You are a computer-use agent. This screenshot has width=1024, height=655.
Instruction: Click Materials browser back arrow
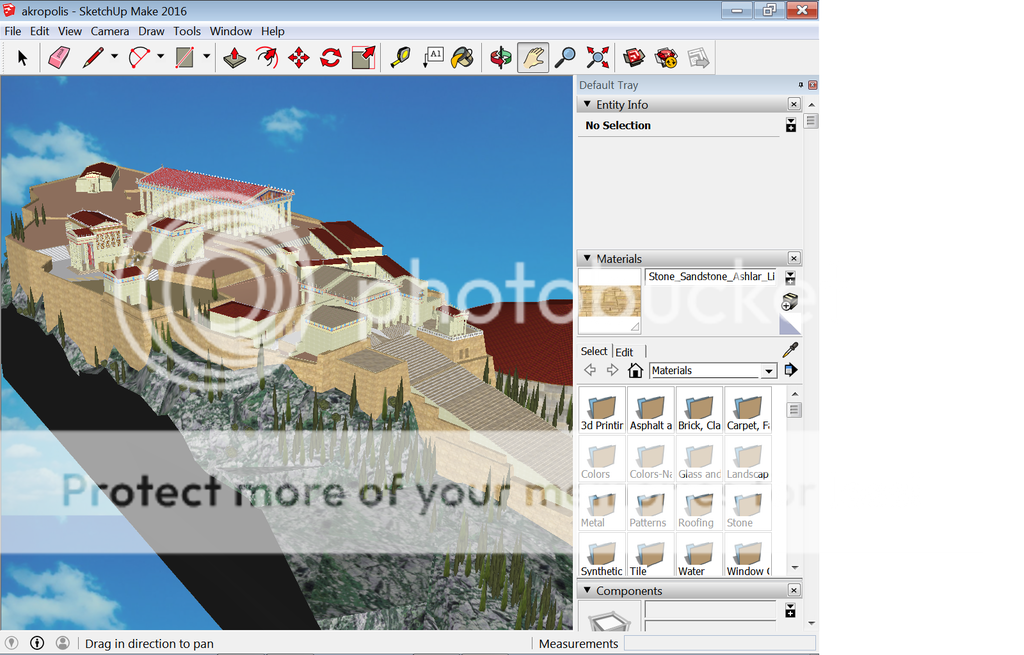click(590, 370)
